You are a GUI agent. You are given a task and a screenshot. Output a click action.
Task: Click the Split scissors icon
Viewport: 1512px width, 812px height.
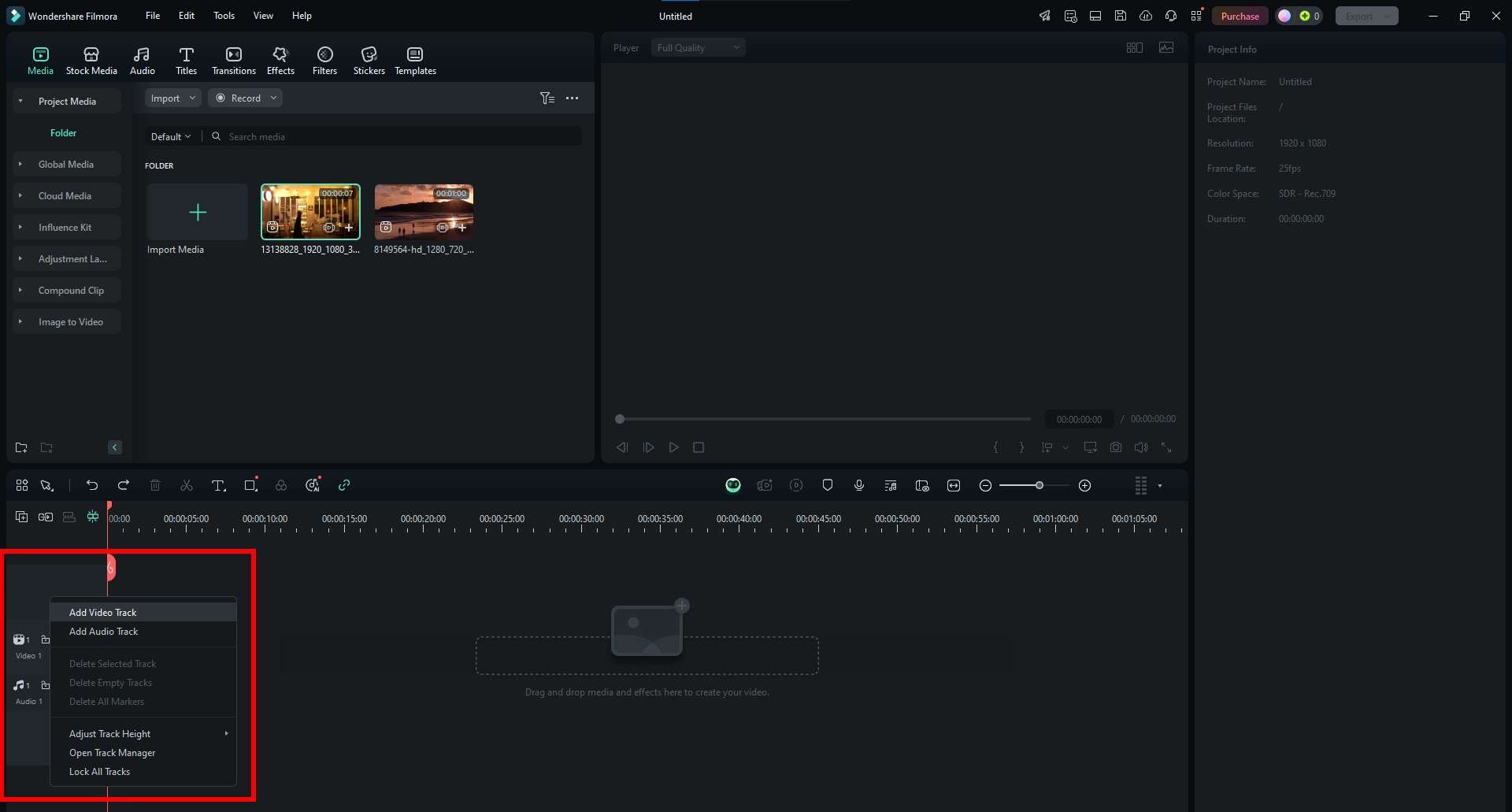(187, 485)
